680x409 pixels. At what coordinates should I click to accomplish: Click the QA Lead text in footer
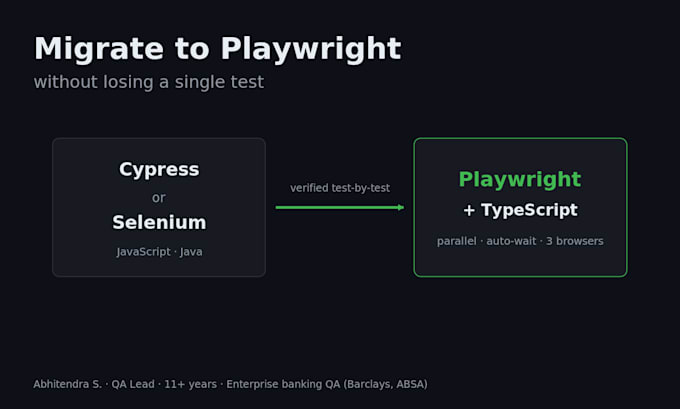133,384
